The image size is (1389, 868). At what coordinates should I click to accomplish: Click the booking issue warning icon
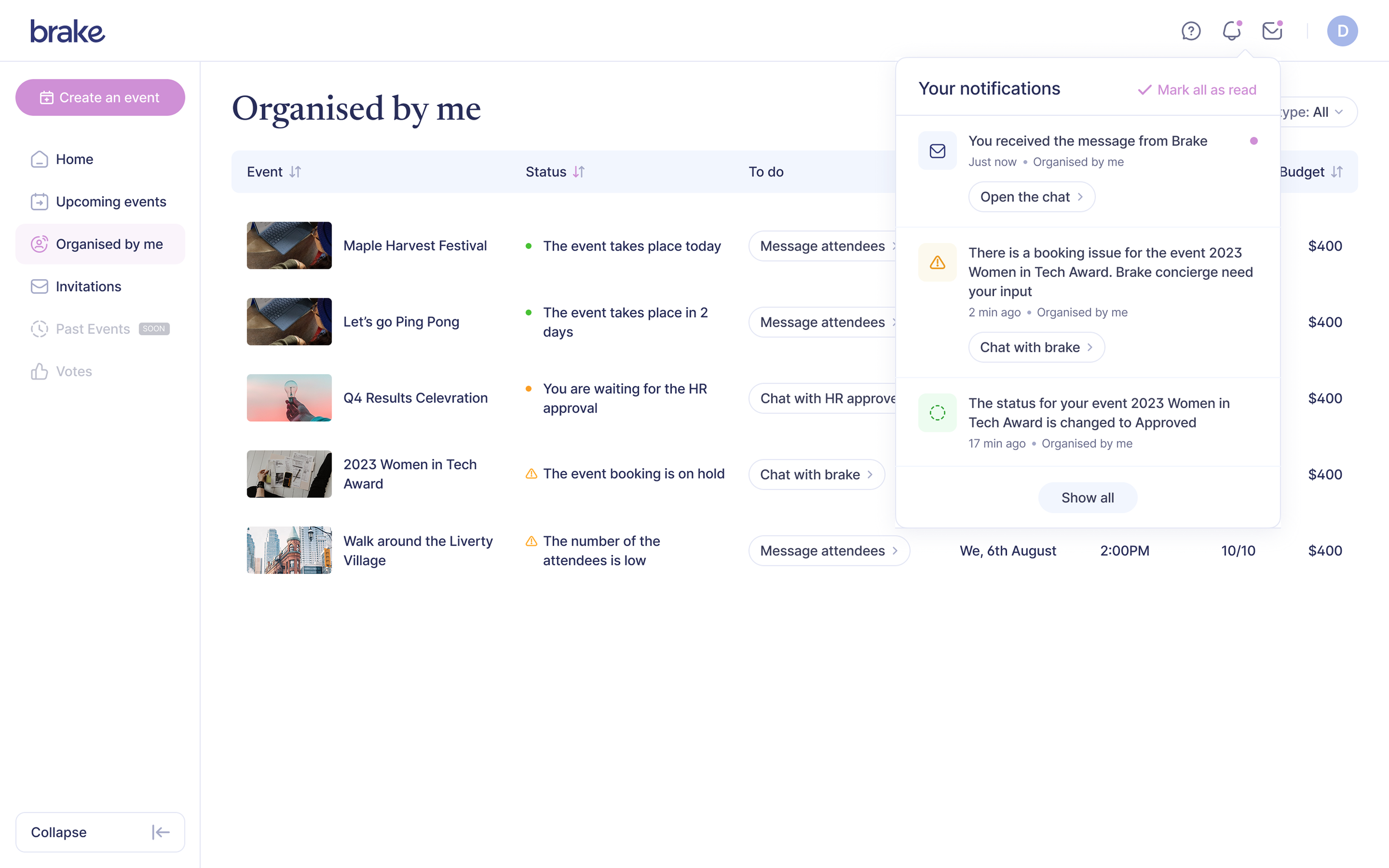point(937,262)
